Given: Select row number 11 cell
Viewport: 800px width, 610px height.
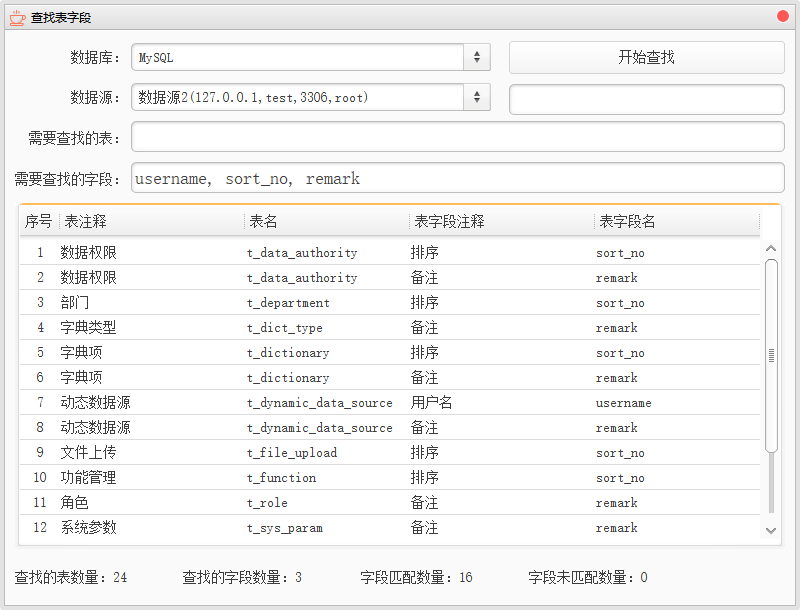Looking at the screenshot, I should [40, 502].
